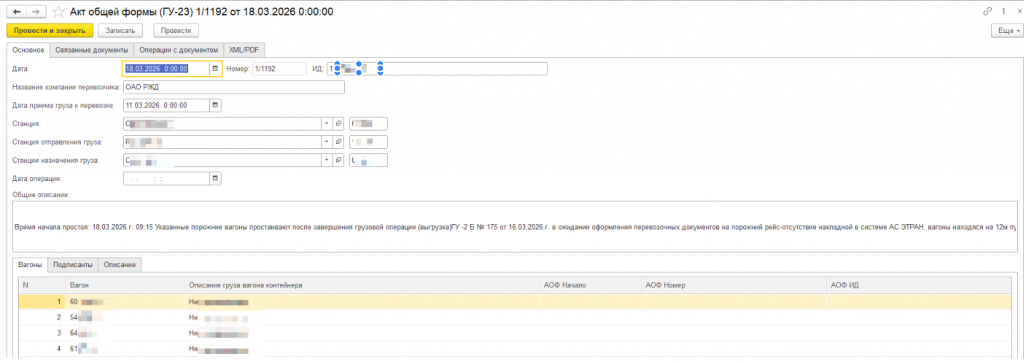The width and height of the screenshot is (1024, 362).
Task: Go back with the left arrow button
Action: [17, 12]
